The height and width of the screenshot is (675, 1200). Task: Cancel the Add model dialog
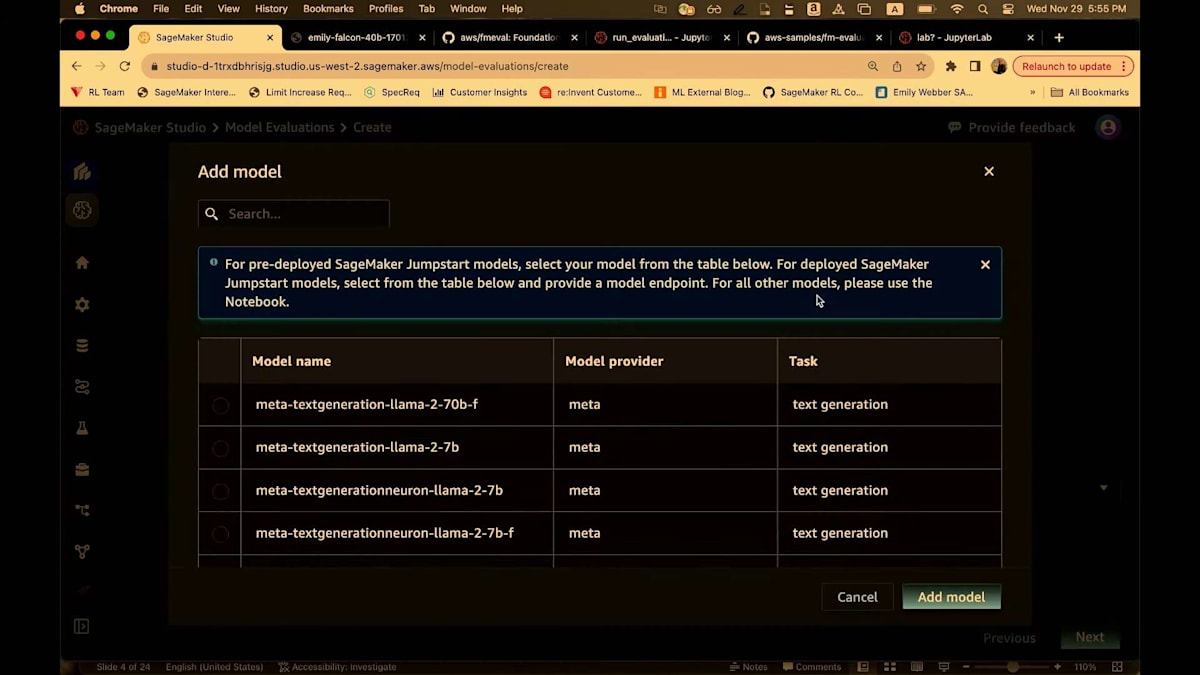(857, 597)
